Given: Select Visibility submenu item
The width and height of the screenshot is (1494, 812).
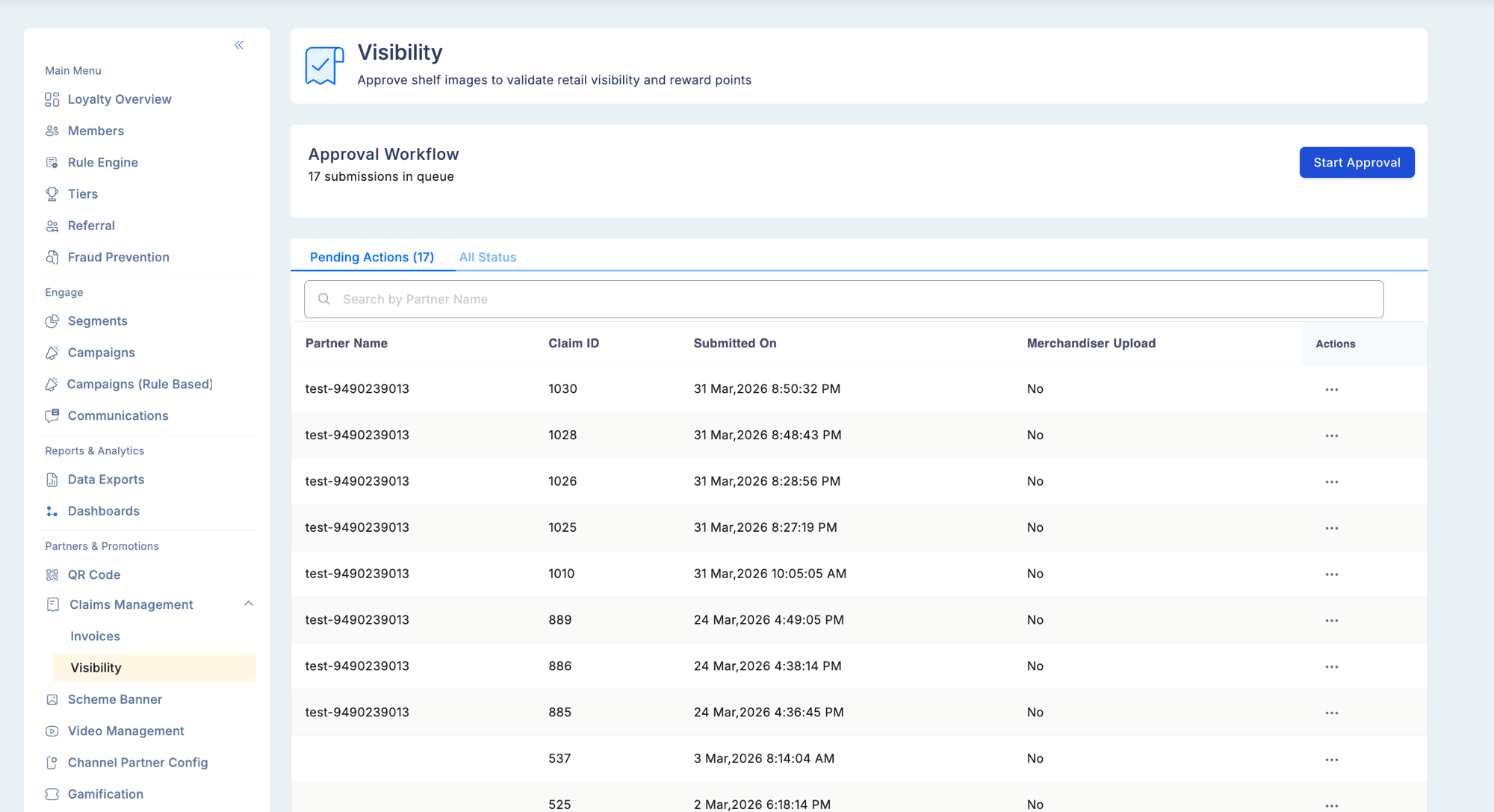Looking at the screenshot, I should click(x=155, y=668).
